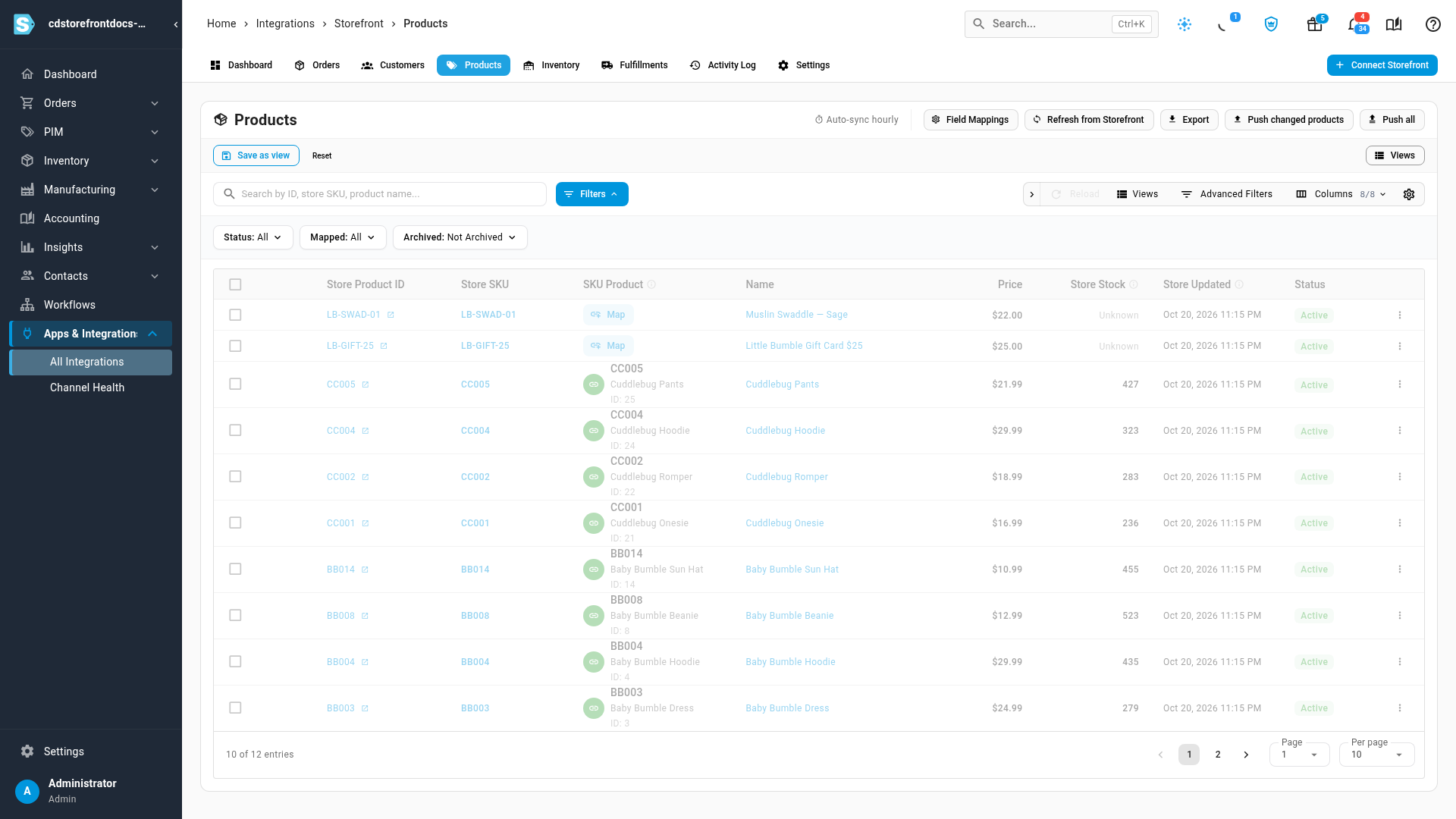1456x819 pixels.
Task: Open row actions menu for Baby Bumble Dress
Action: point(1400,708)
